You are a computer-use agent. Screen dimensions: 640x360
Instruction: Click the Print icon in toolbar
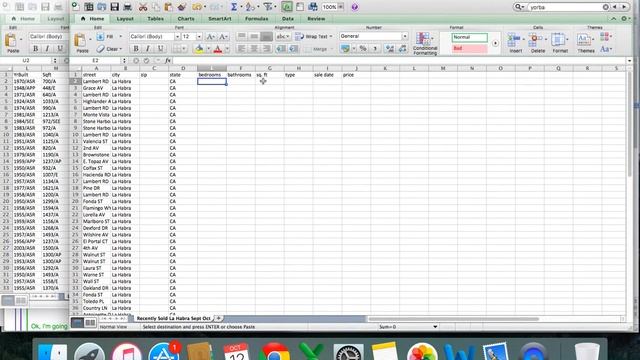127,7
